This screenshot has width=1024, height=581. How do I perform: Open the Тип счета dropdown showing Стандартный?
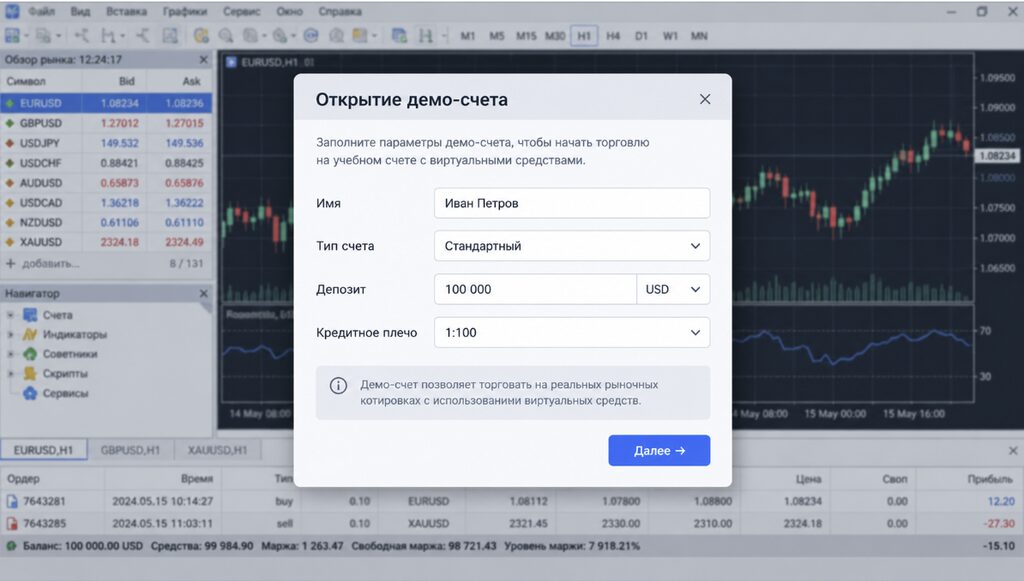click(x=571, y=246)
